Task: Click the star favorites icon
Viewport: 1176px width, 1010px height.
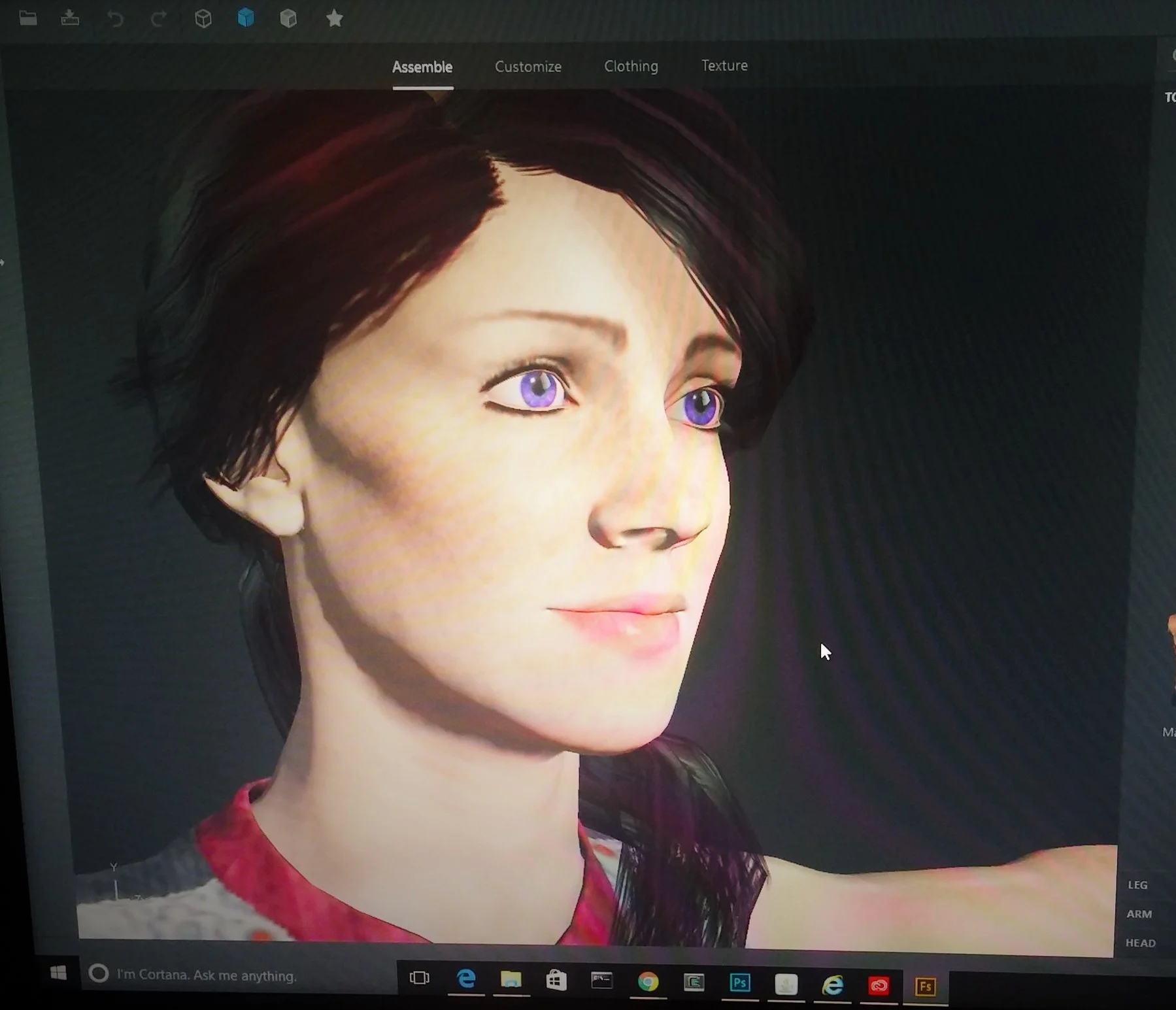Action: click(334, 18)
